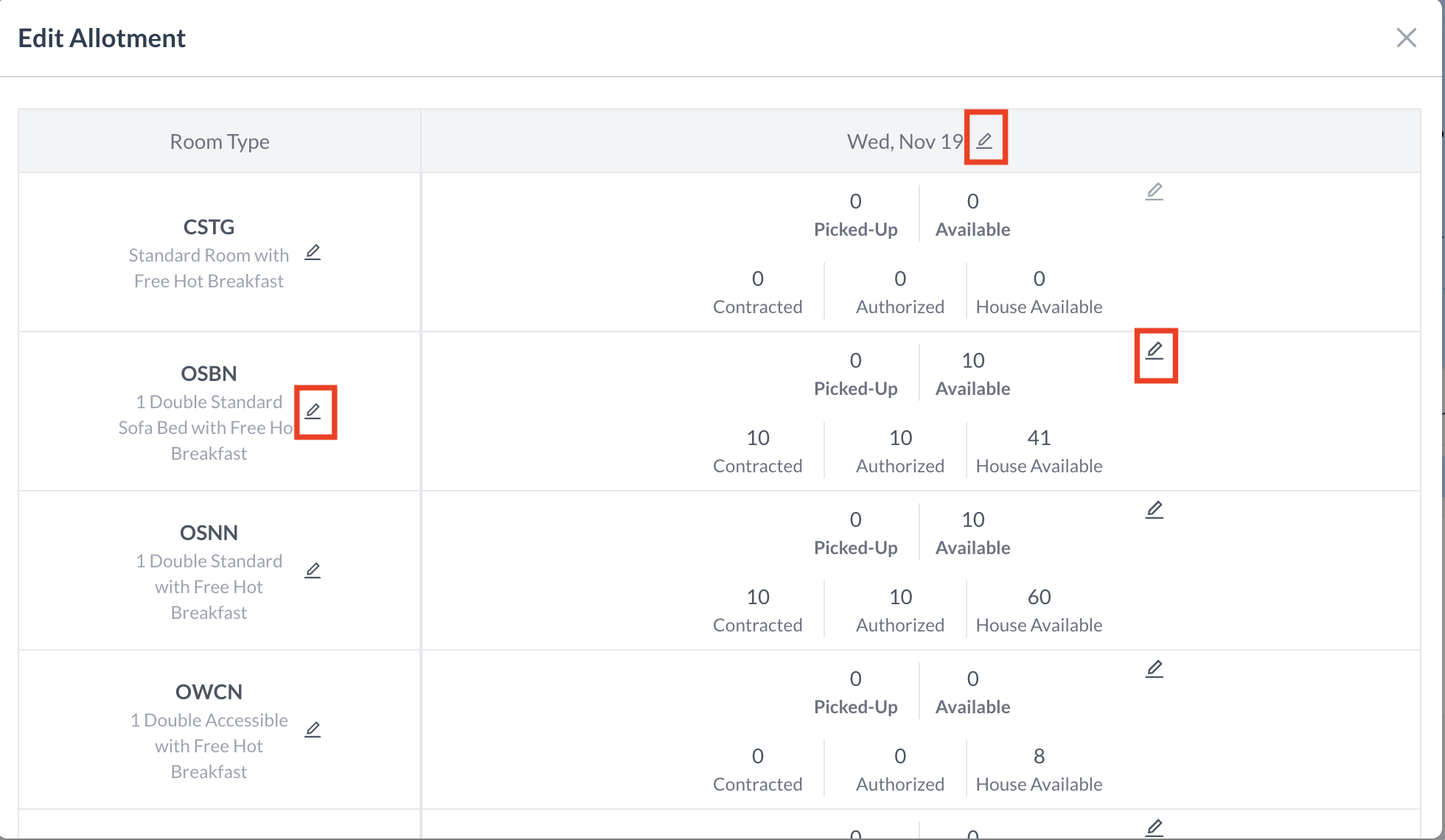This screenshot has height=840, width=1445.
Task: Click the Wed, Nov 19 date header
Action: (905, 141)
